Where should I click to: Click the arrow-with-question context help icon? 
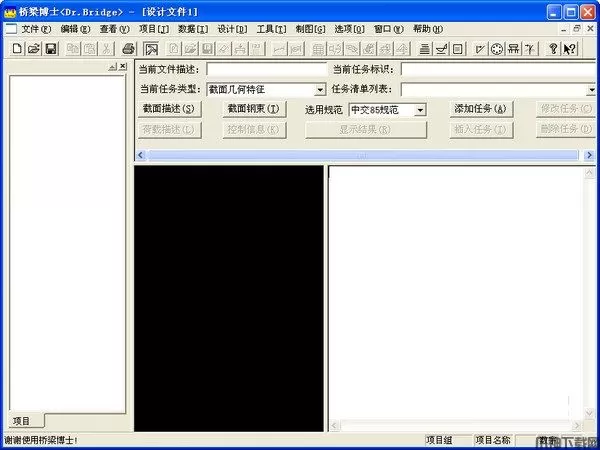(569, 49)
